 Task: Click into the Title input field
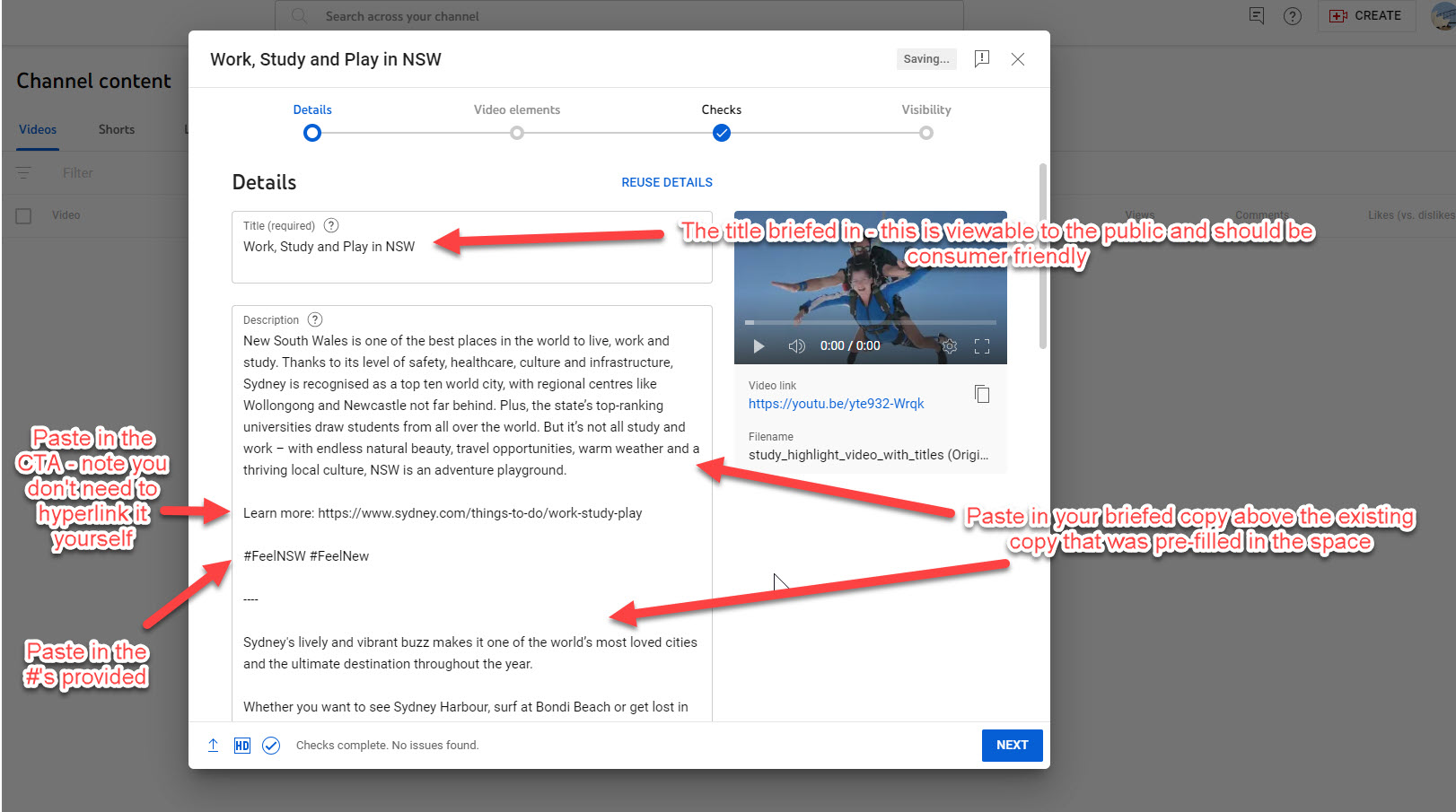[x=472, y=248]
